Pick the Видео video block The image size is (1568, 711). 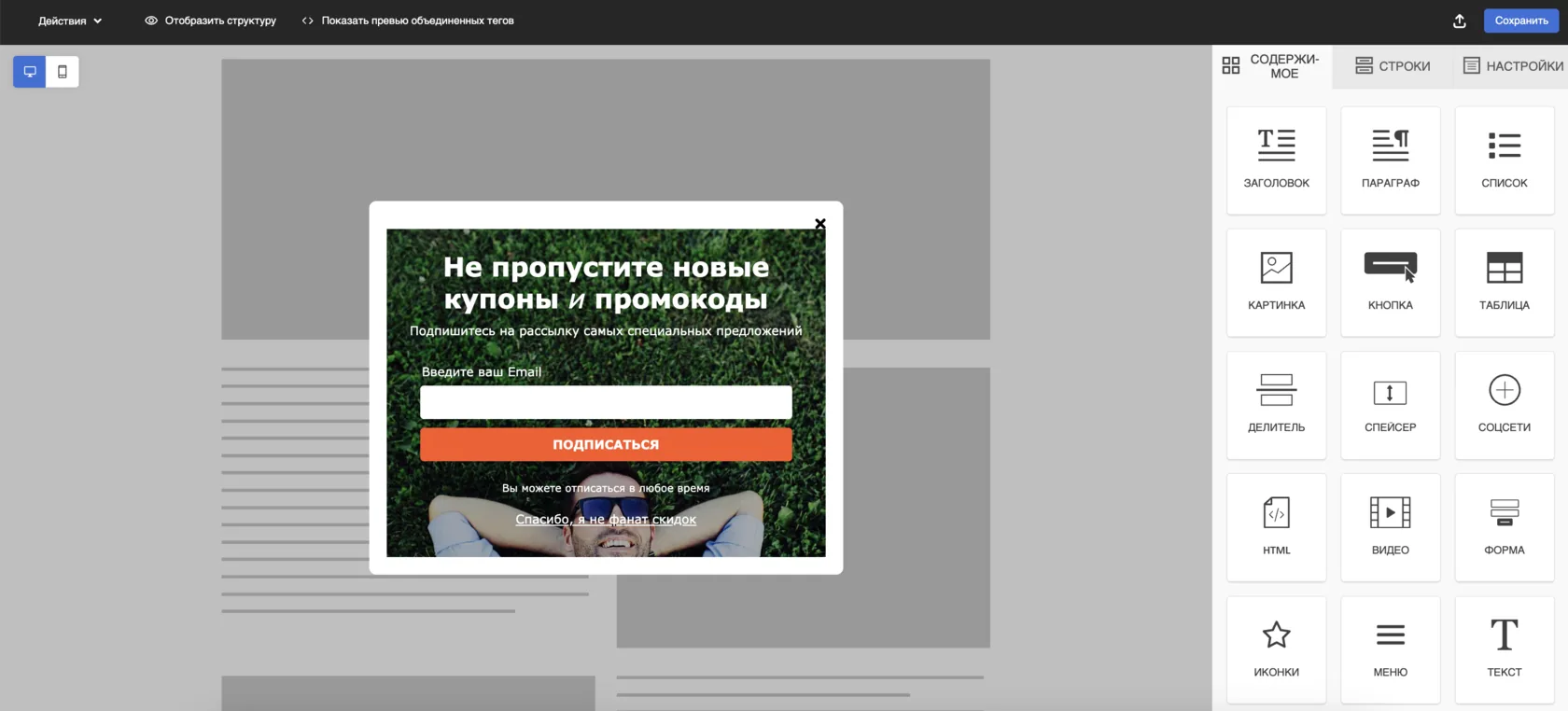click(1390, 527)
